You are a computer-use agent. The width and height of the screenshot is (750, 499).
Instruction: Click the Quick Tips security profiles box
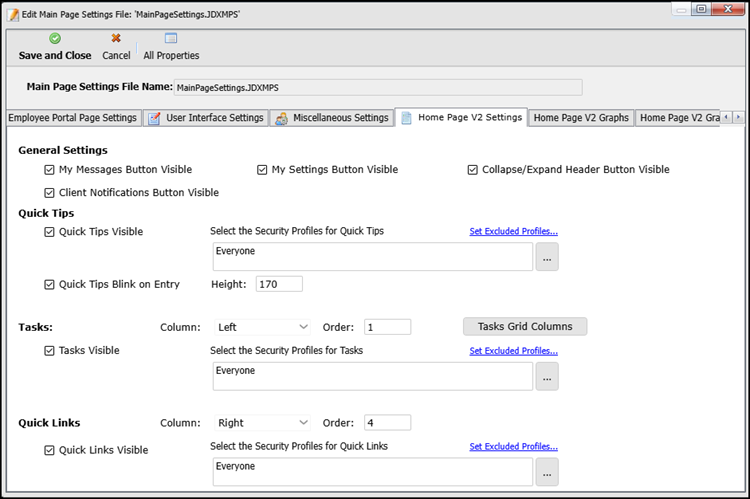373,257
